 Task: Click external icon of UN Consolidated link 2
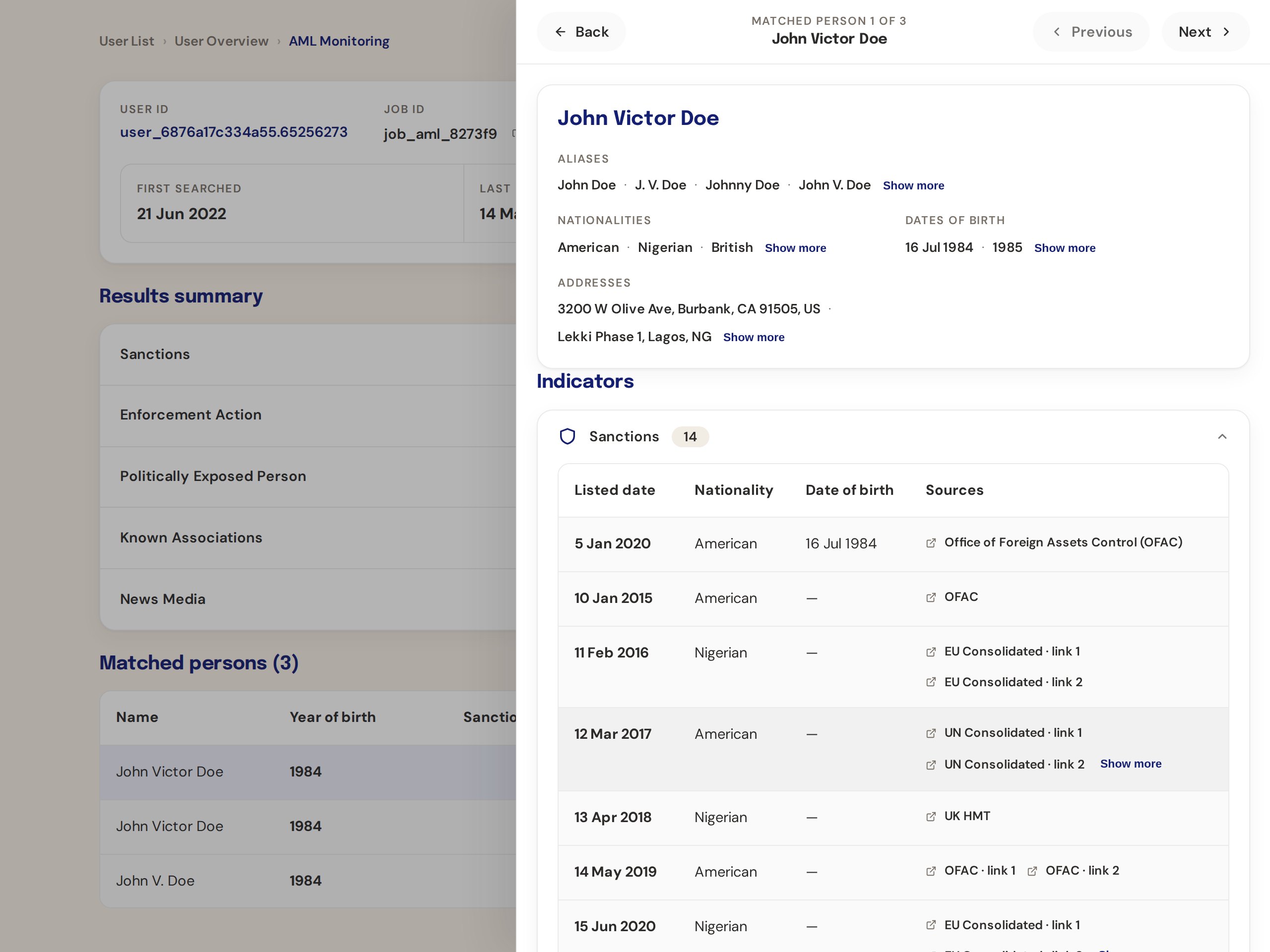pos(931,765)
